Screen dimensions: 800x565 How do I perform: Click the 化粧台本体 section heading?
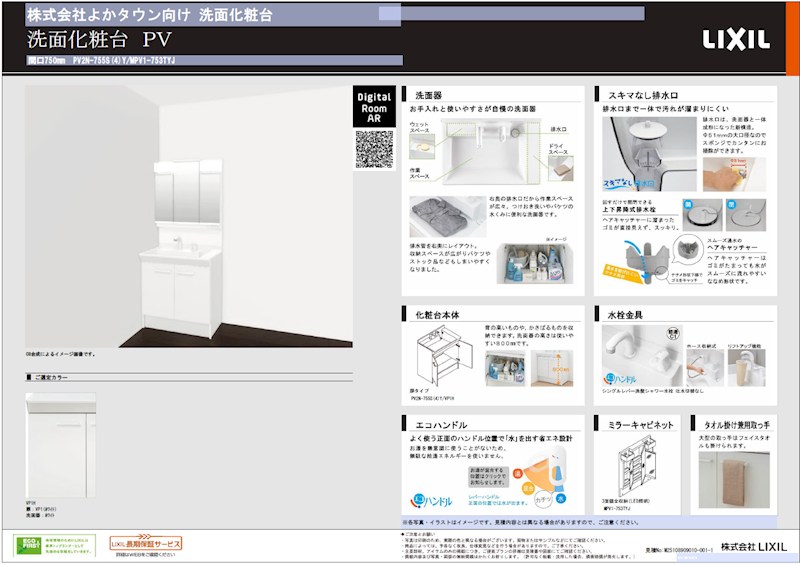(437, 315)
